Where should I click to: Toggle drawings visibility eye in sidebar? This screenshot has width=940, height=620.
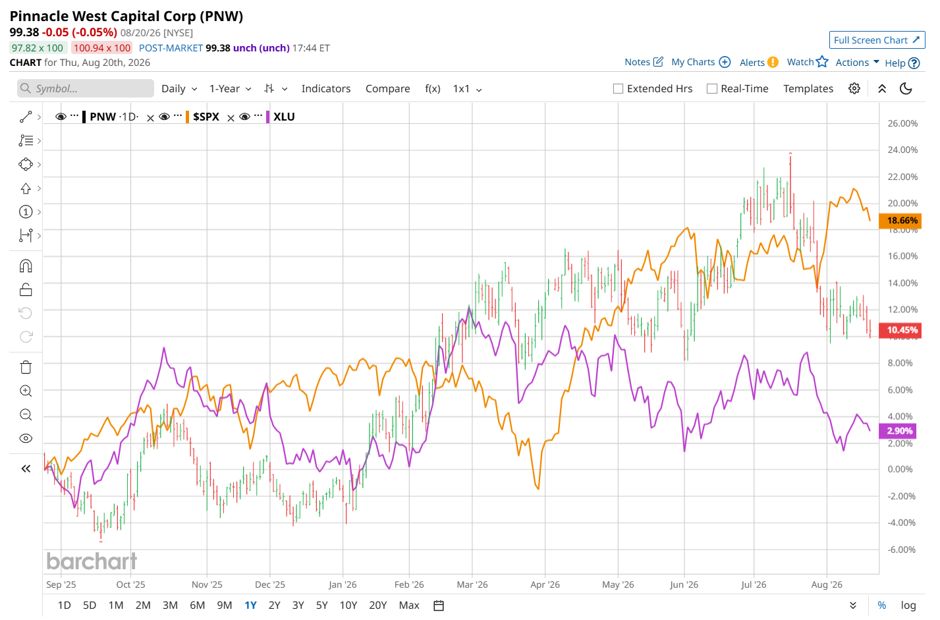26,438
